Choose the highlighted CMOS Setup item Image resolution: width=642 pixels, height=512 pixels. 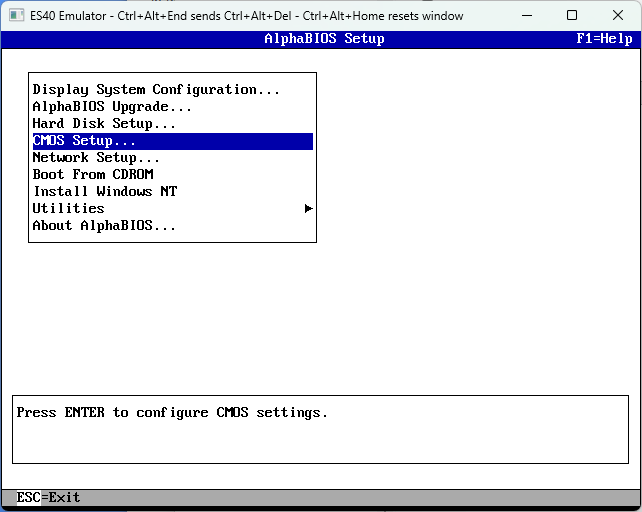pos(172,141)
